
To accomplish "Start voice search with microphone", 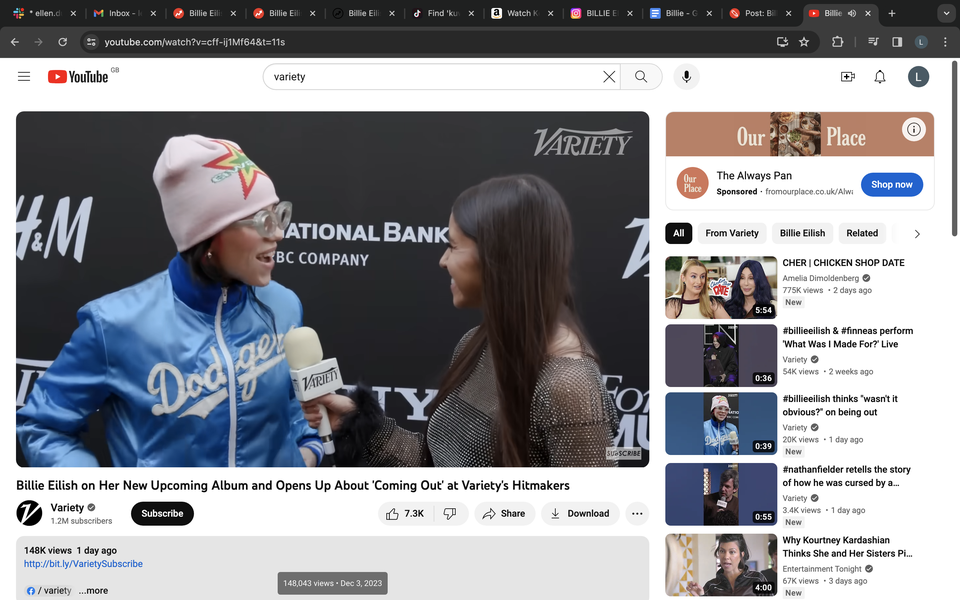I will pyautogui.click(x=686, y=77).
